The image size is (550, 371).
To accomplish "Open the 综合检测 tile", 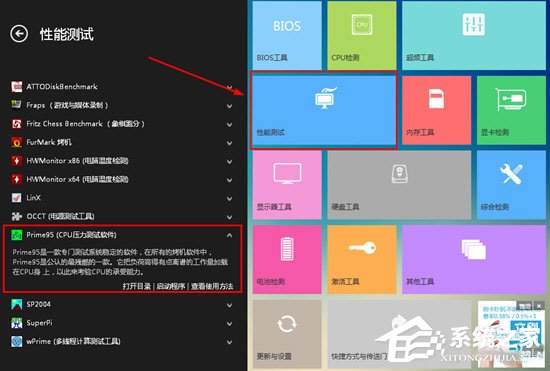I will [511, 185].
